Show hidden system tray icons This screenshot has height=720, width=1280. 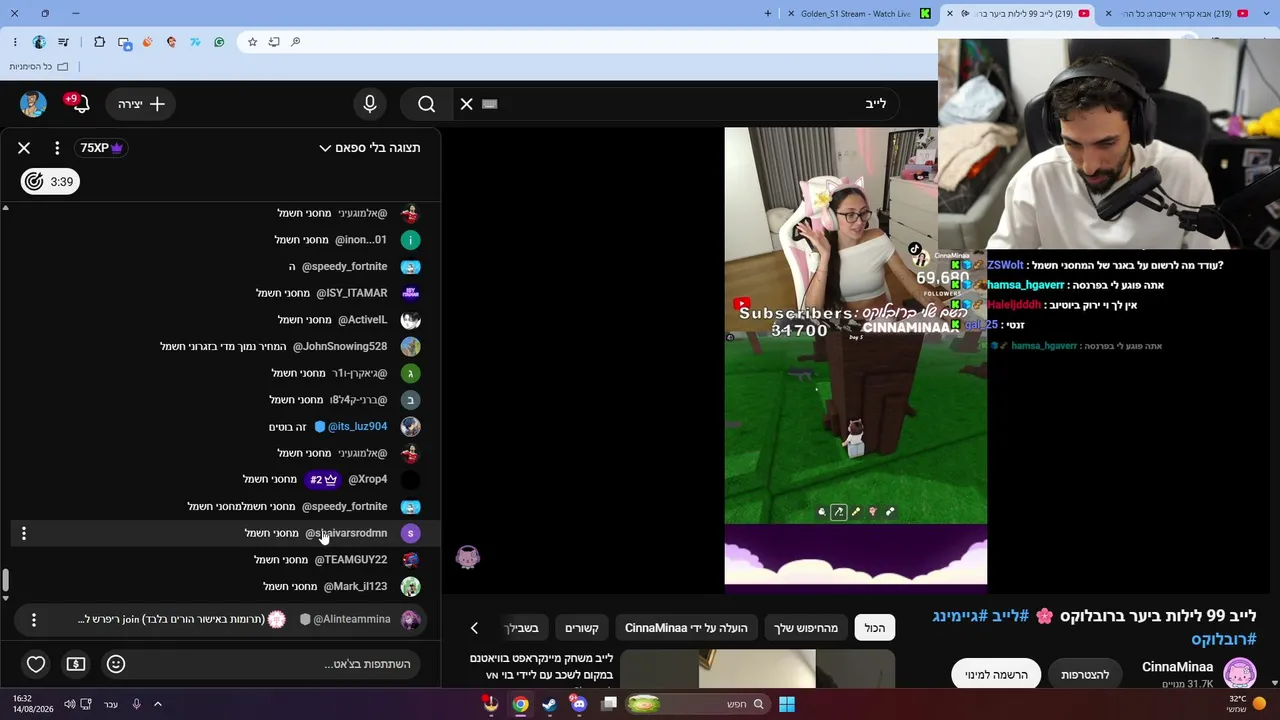157,704
